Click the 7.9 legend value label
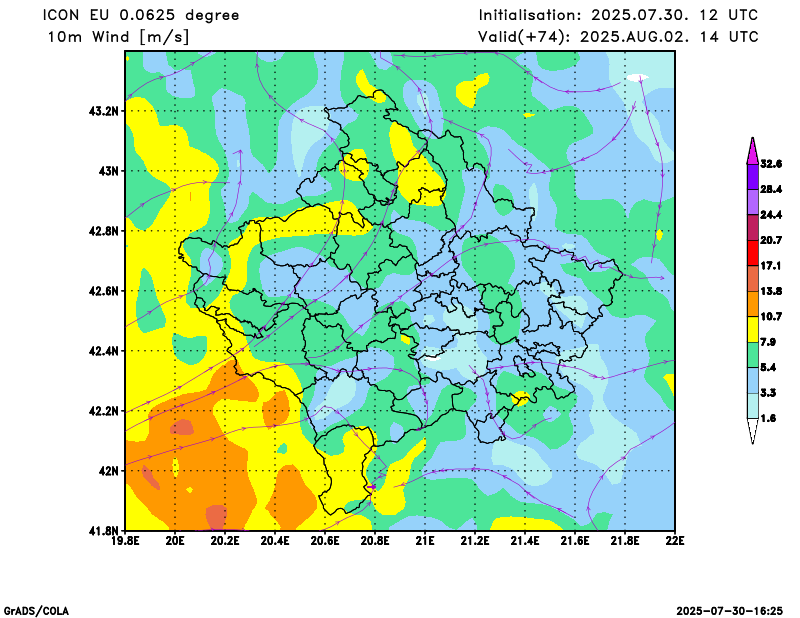Image resolution: width=800 pixels, height=618 pixels. [768, 342]
